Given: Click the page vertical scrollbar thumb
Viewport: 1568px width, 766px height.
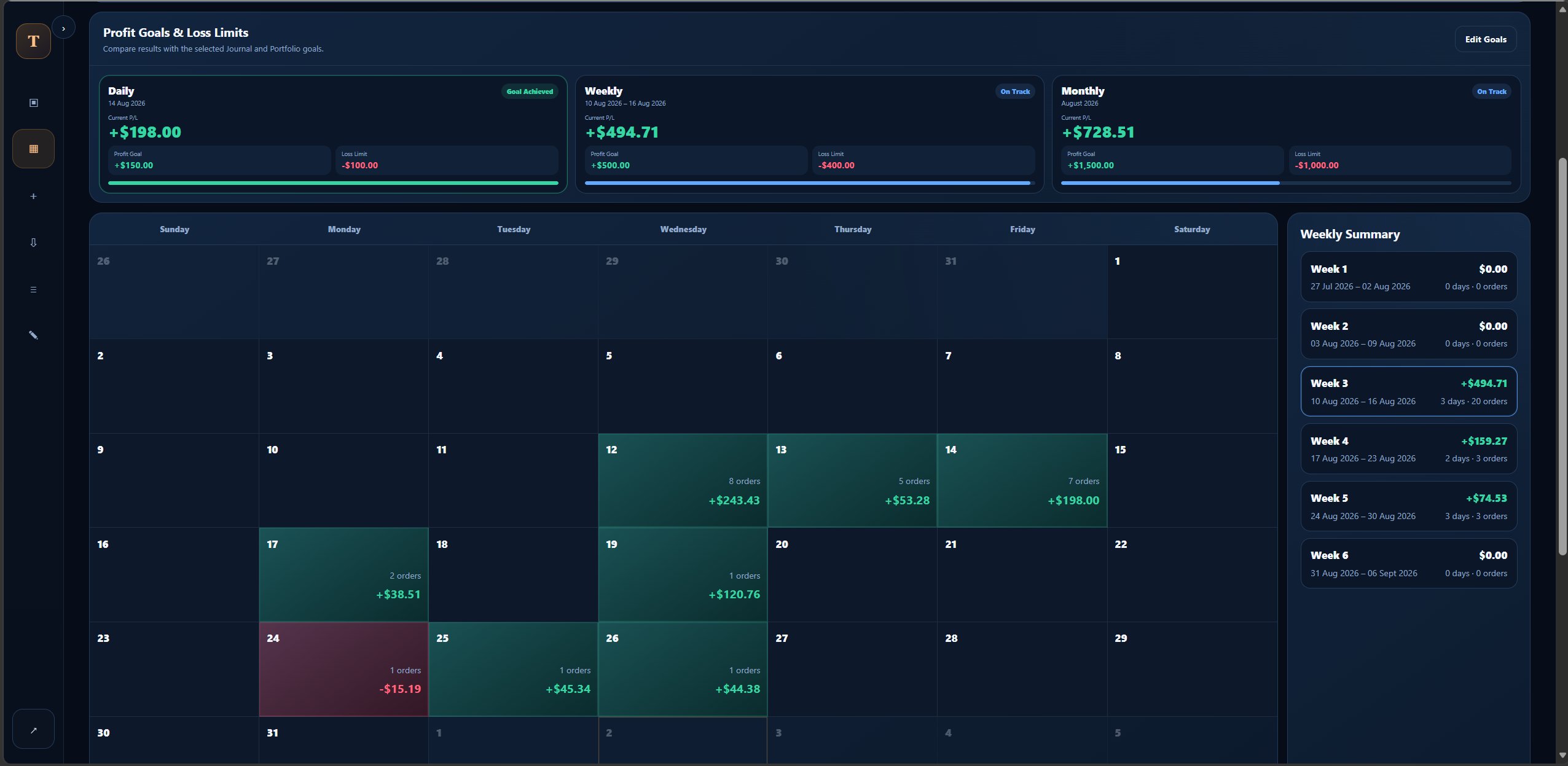Looking at the screenshot, I should [1562, 356].
